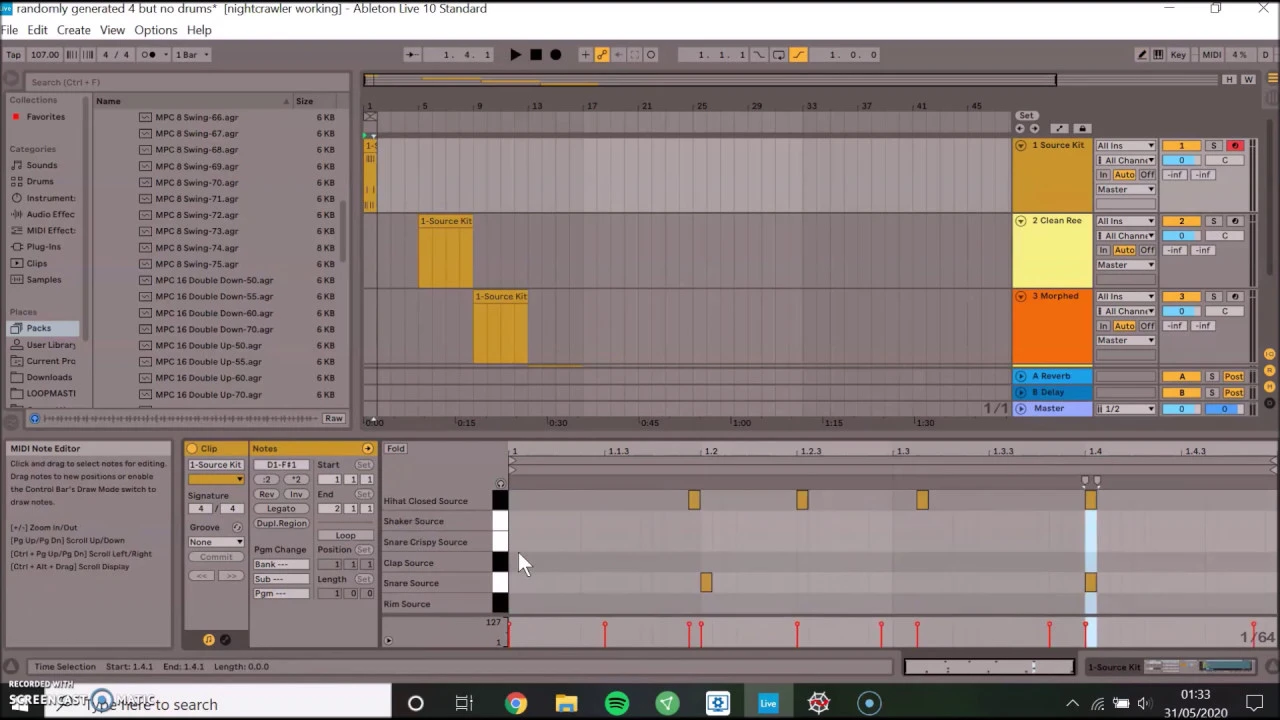The width and height of the screenshot is (1280, 720).
Task: Enable the MIDI Arrangement Overdub plus button
Action: pyautogui.click(x=585, y=55)
